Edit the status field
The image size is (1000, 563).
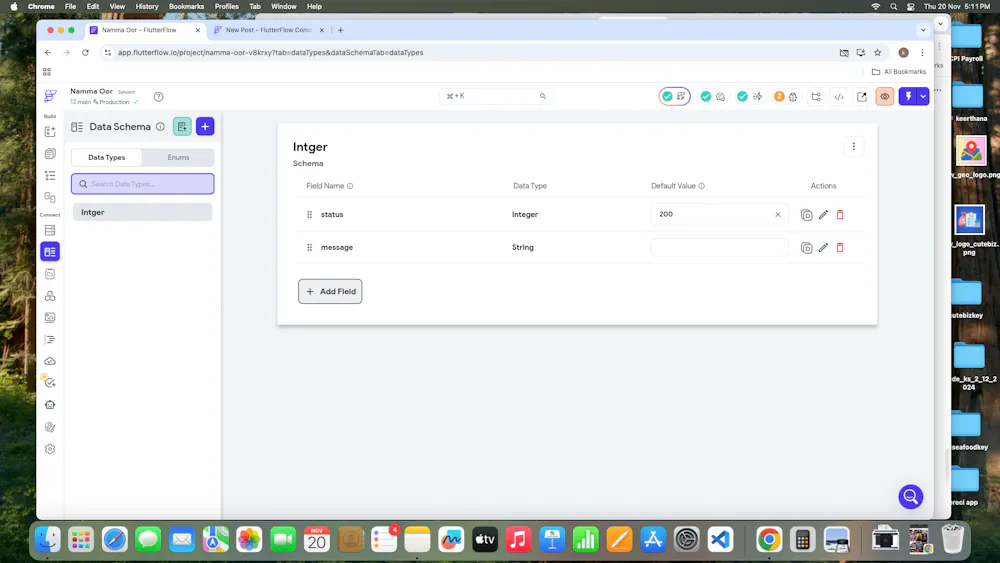tap(823, 215)
